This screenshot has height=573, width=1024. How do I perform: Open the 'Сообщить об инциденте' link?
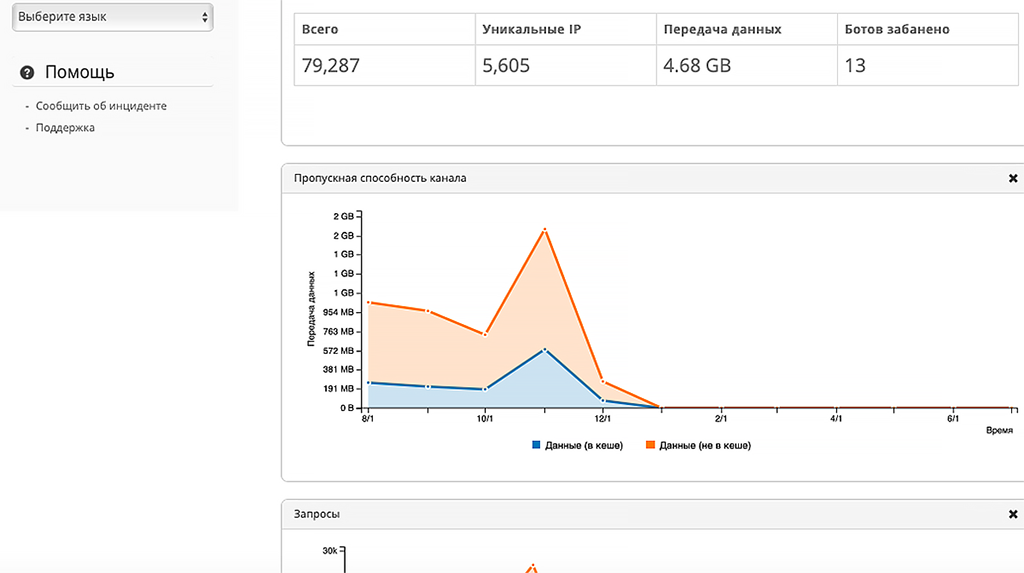(101, 106)
